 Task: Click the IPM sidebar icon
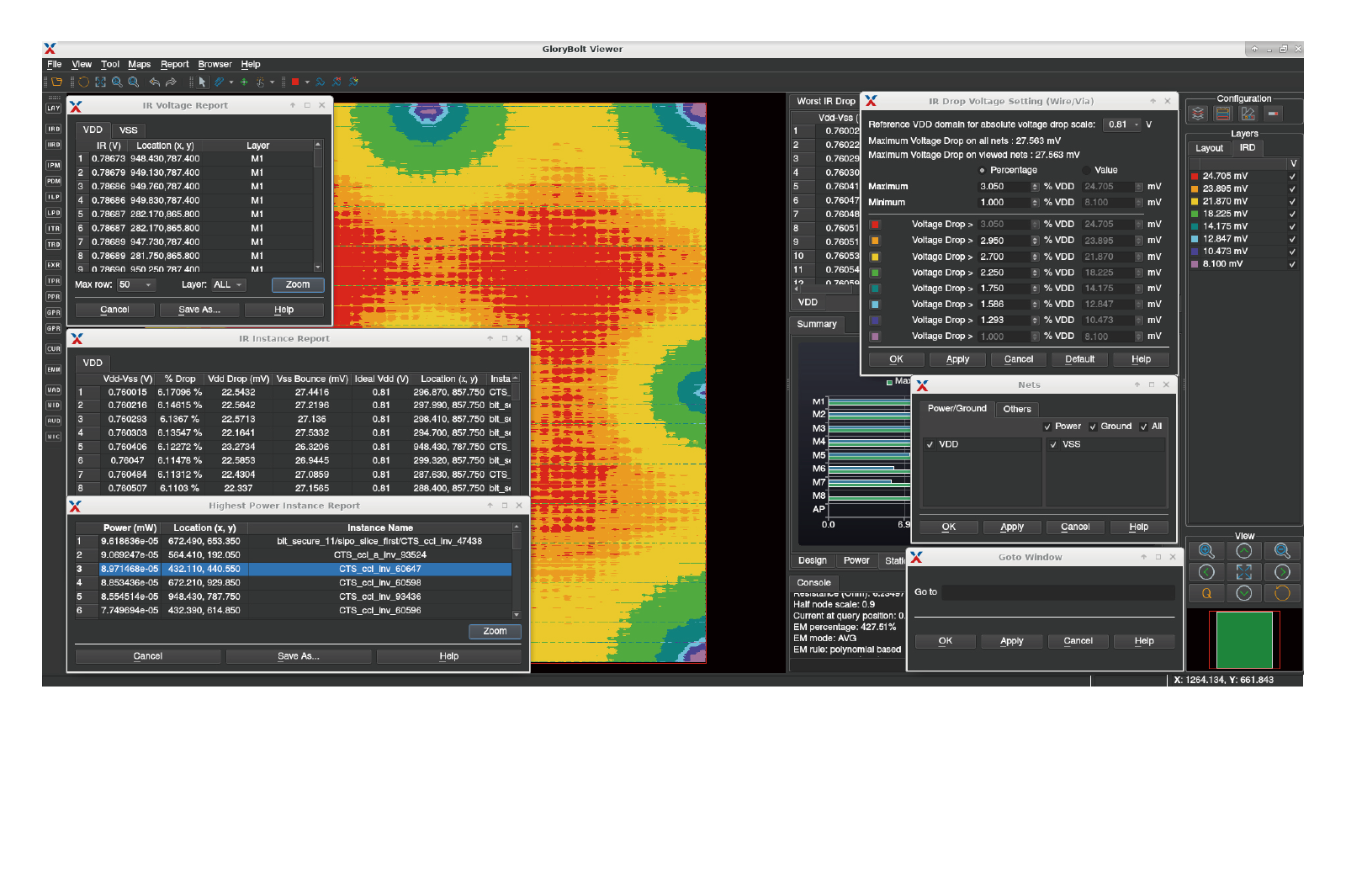coord(54,165)
